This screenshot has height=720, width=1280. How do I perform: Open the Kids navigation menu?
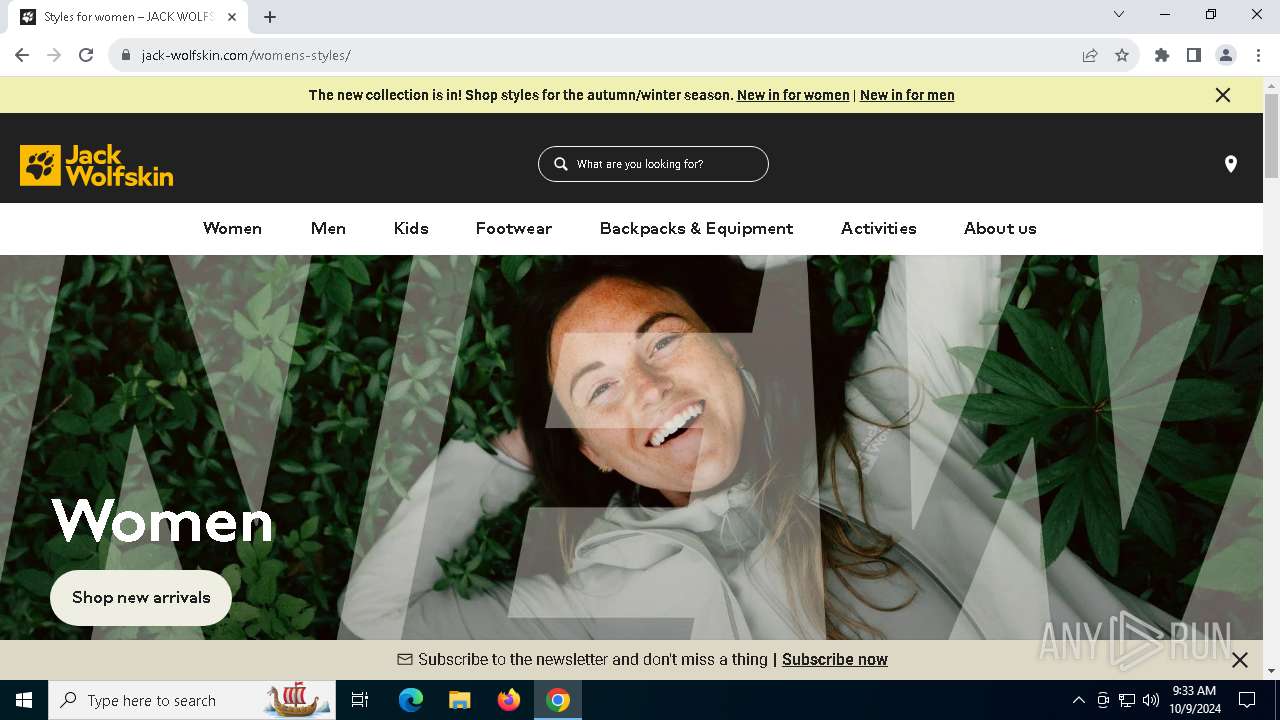tap(411, 228)
